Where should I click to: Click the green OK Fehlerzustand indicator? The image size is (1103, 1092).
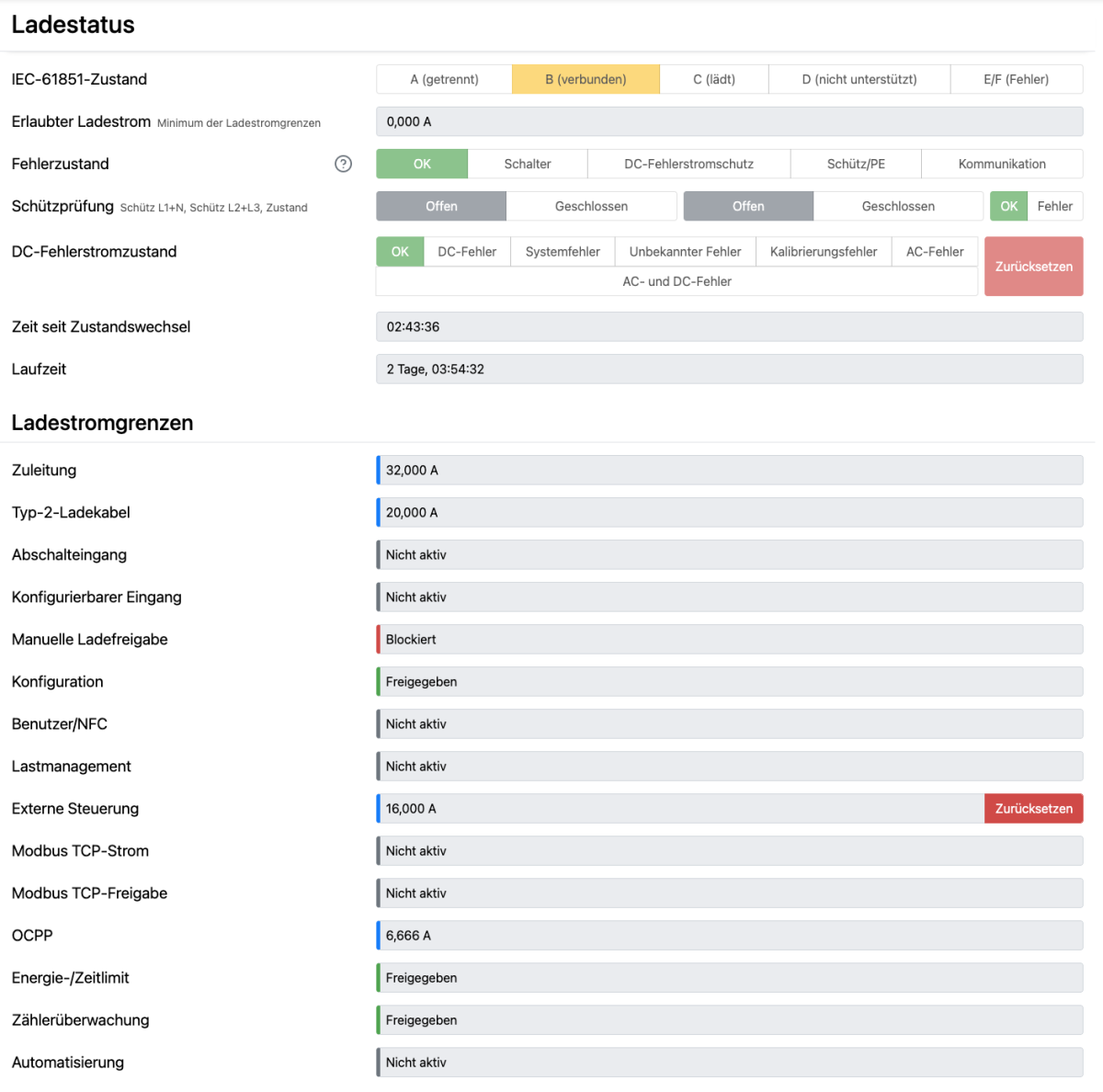[422, 164]
